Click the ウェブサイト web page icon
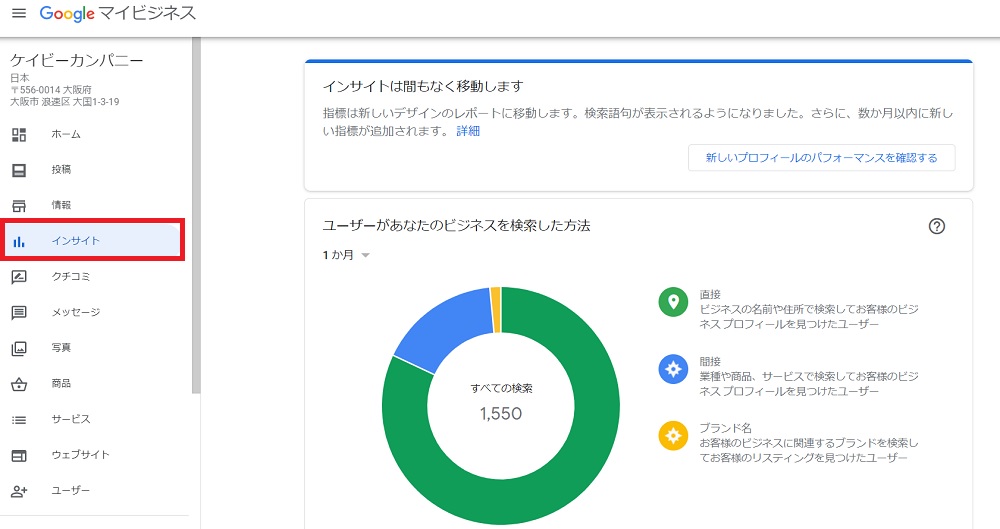The height and width of the screenshot is (529, 1000). click(19, 456)
